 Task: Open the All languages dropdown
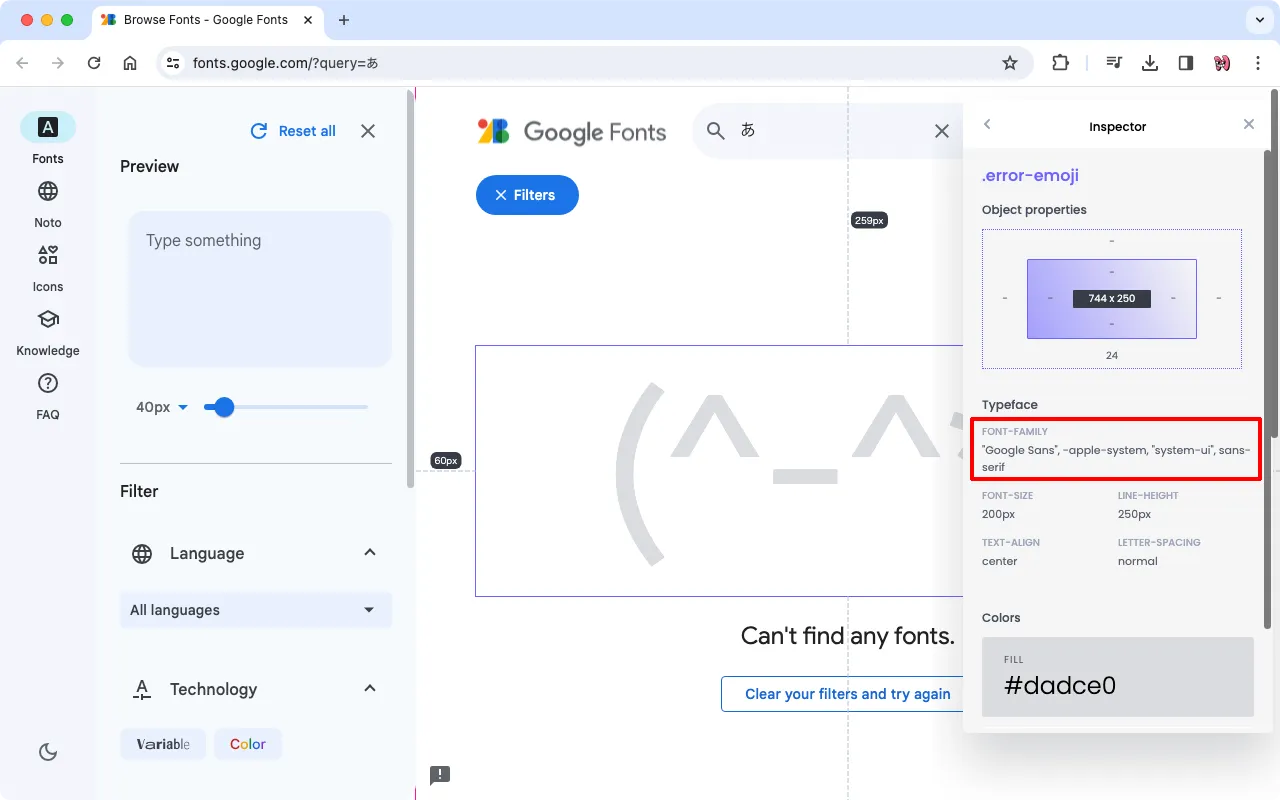256,610
